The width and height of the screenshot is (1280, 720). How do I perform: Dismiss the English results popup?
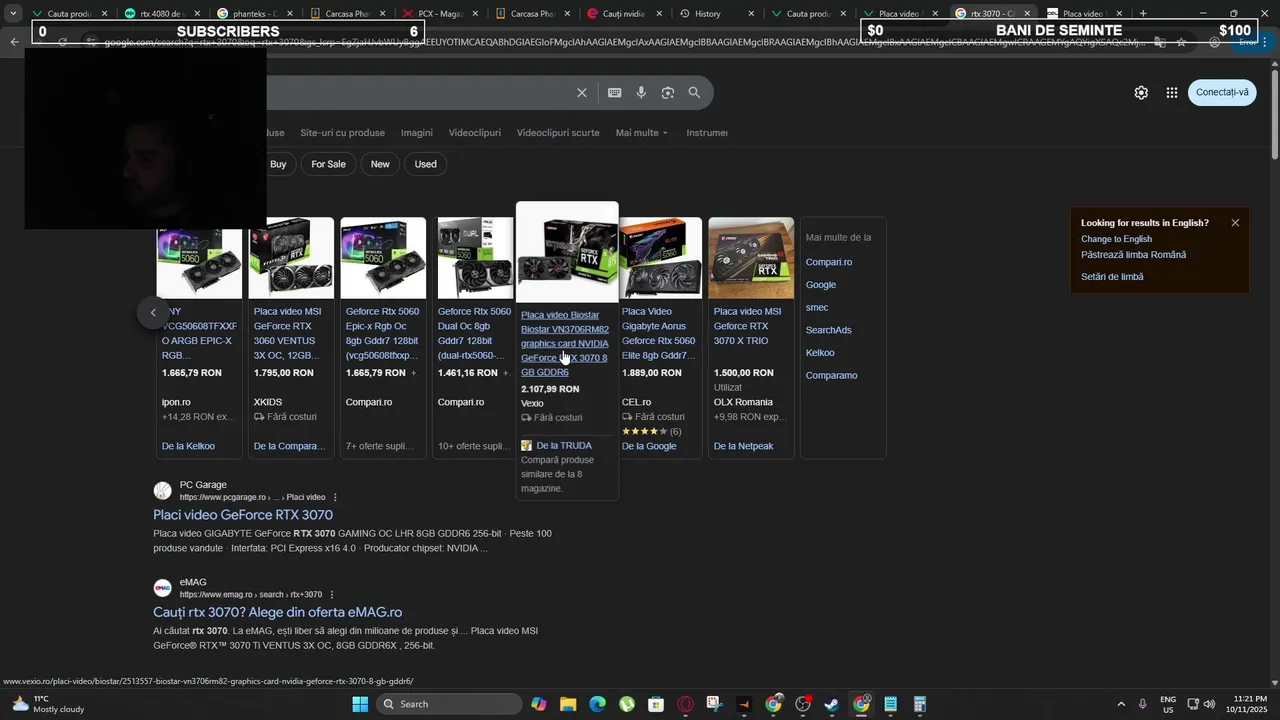(1235, 223)
